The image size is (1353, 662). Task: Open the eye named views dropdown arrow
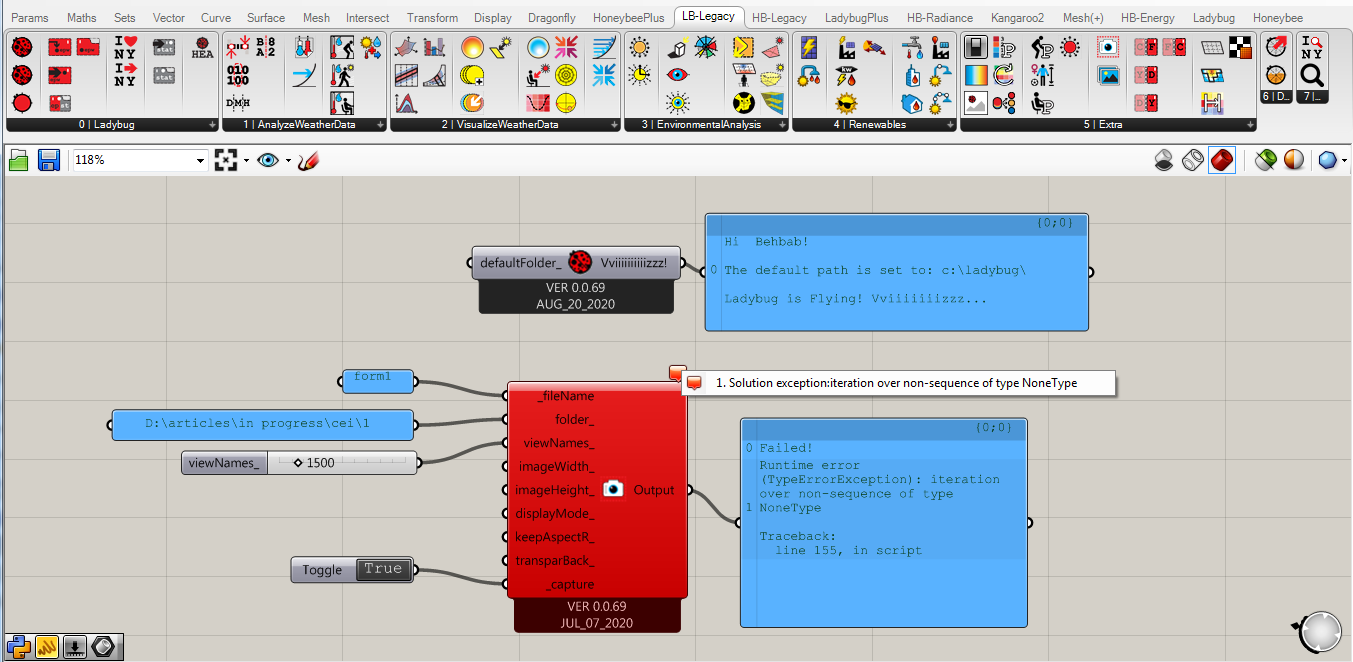(x=288, y=160)
